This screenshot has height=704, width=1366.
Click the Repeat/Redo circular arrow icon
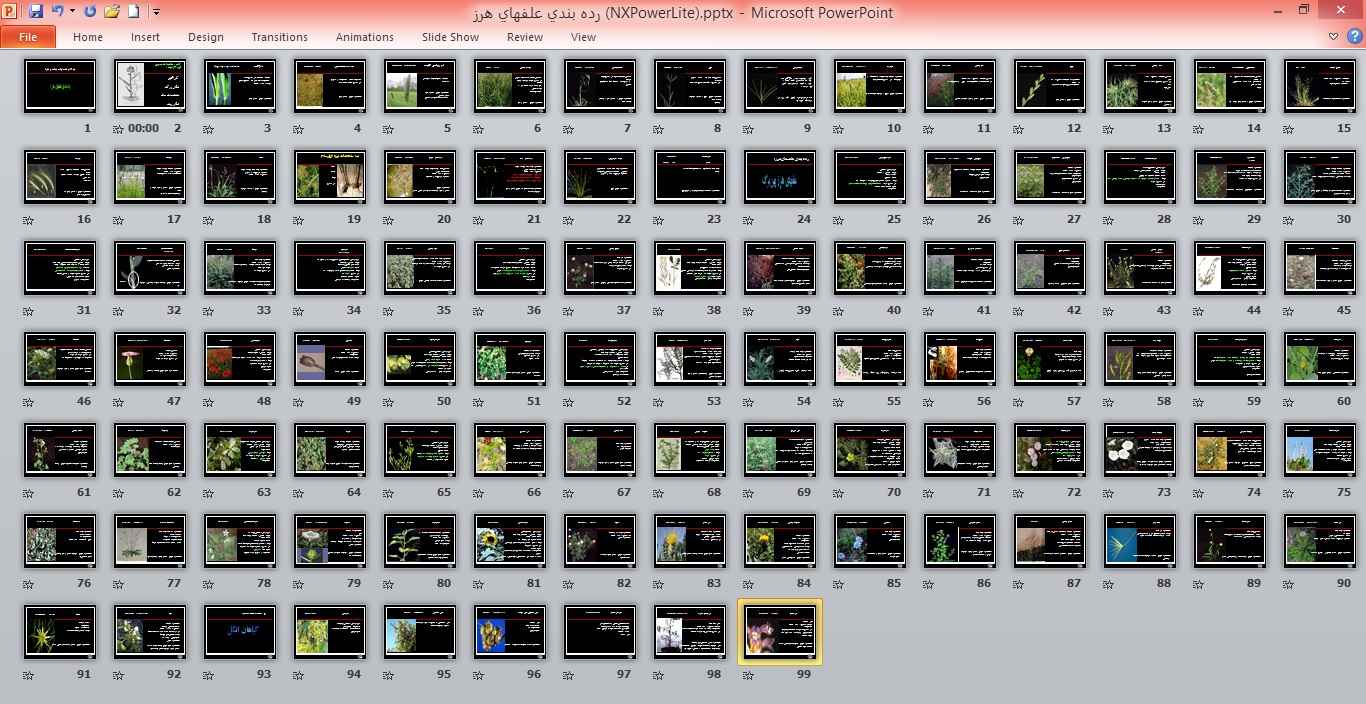tap(91, 12)
